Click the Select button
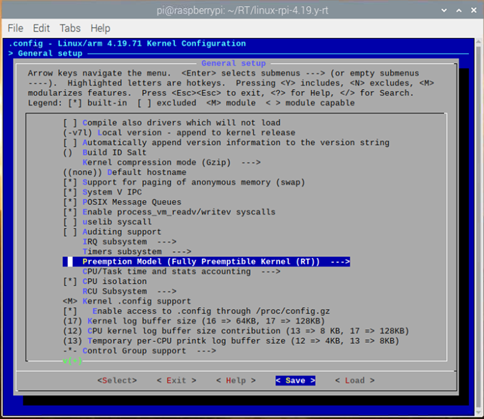The image size is (484, 419). [117, 381]
